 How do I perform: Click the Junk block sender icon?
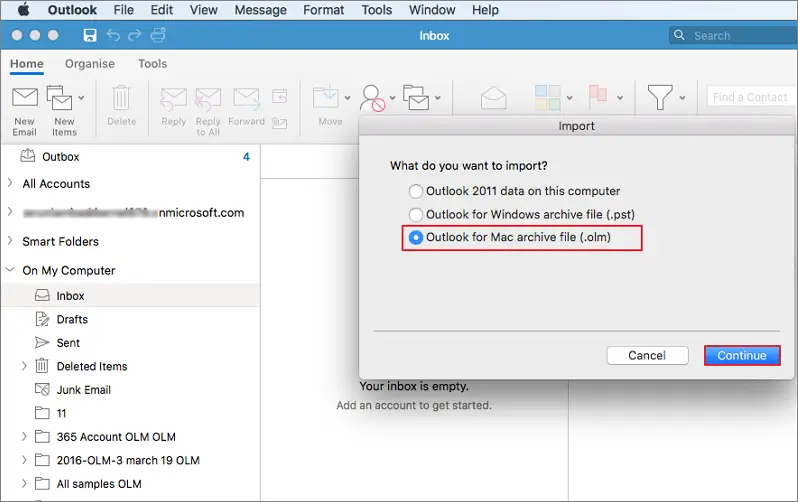click(373, 98)
